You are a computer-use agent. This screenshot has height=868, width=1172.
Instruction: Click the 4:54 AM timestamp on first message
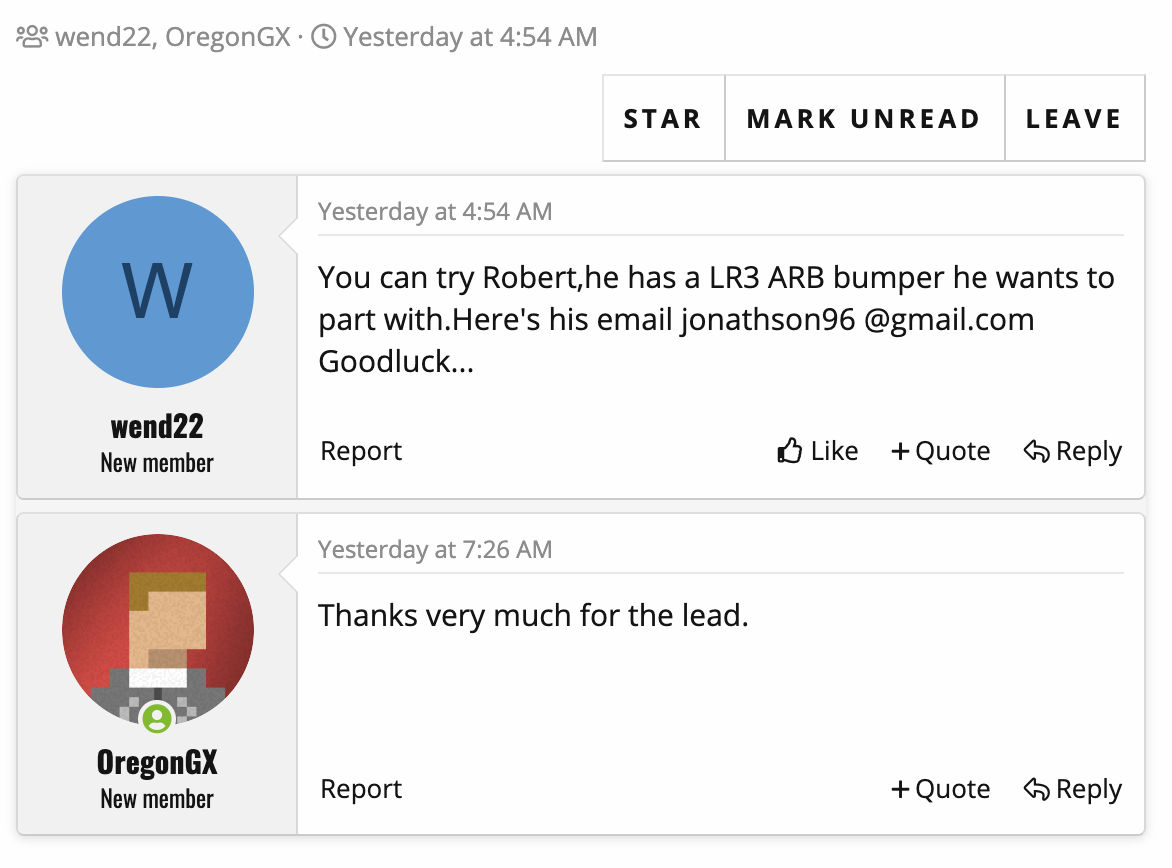point(435,212)
